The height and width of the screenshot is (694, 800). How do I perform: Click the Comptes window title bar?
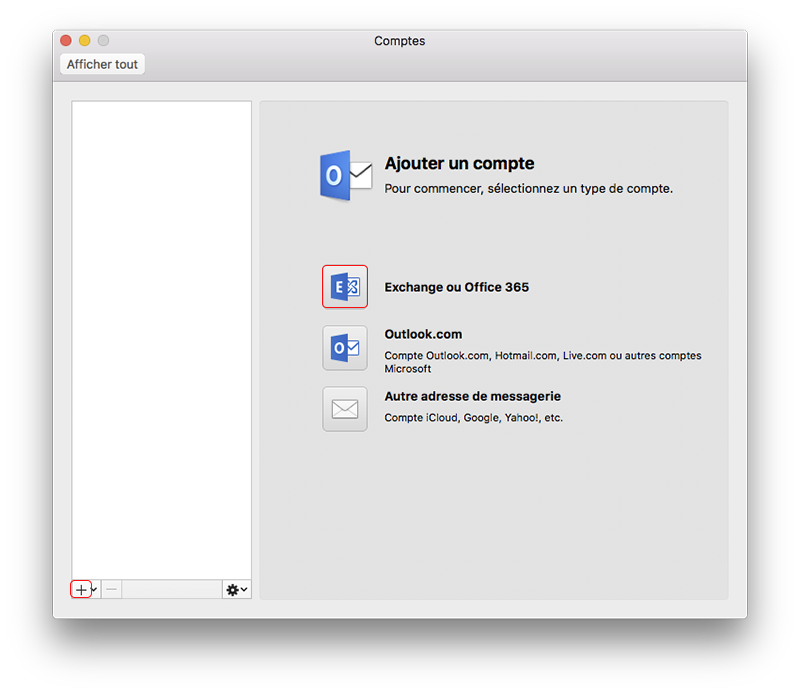click(x=399, y=41)
